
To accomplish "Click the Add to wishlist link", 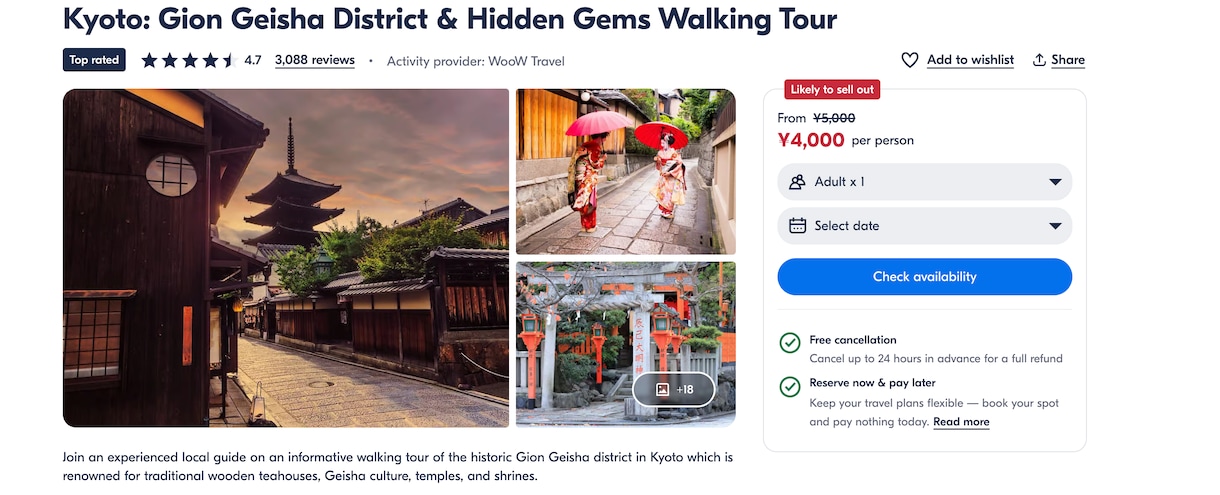I will (970, 60).
